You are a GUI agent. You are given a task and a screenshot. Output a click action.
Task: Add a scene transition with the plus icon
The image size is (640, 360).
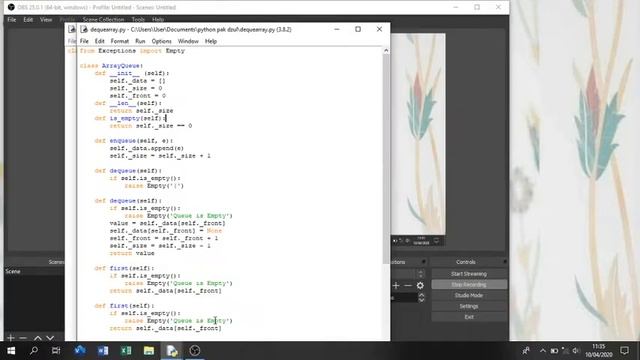396,285
